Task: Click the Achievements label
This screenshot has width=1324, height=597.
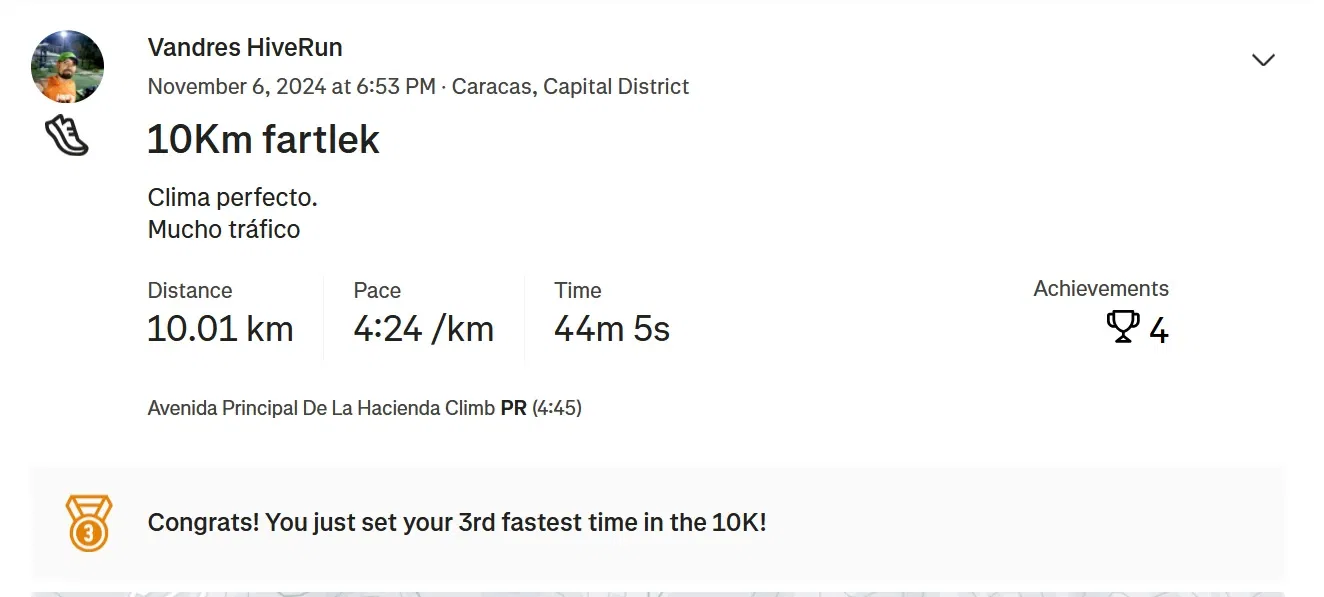Action: (x=1101, y=289)
